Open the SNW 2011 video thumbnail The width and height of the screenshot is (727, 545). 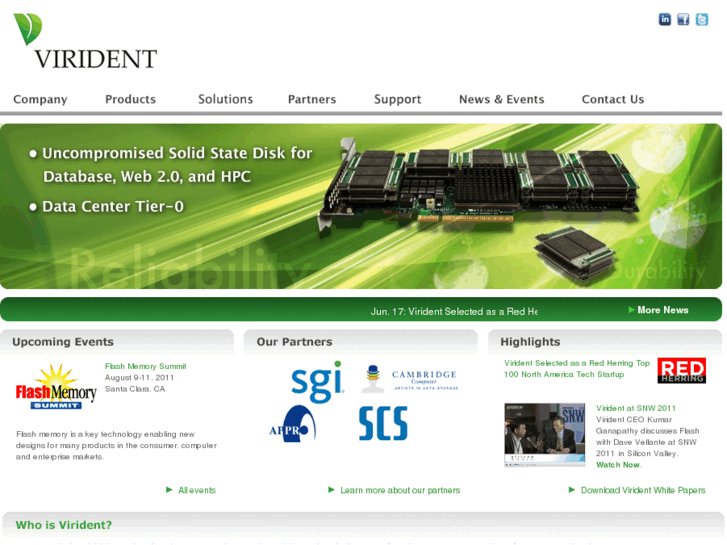[x=544, y=435]
